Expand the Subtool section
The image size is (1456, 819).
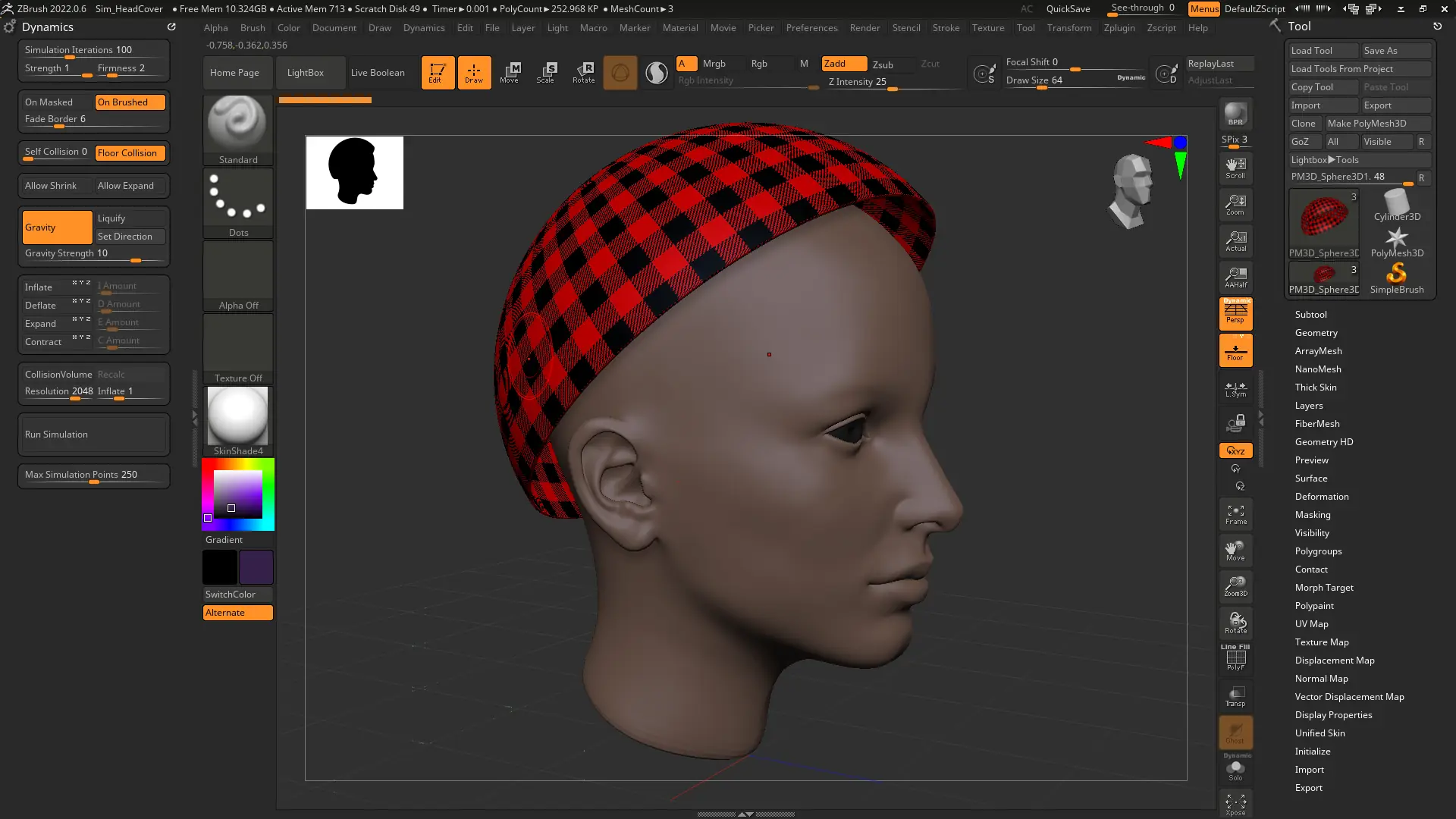[1310, 315]
